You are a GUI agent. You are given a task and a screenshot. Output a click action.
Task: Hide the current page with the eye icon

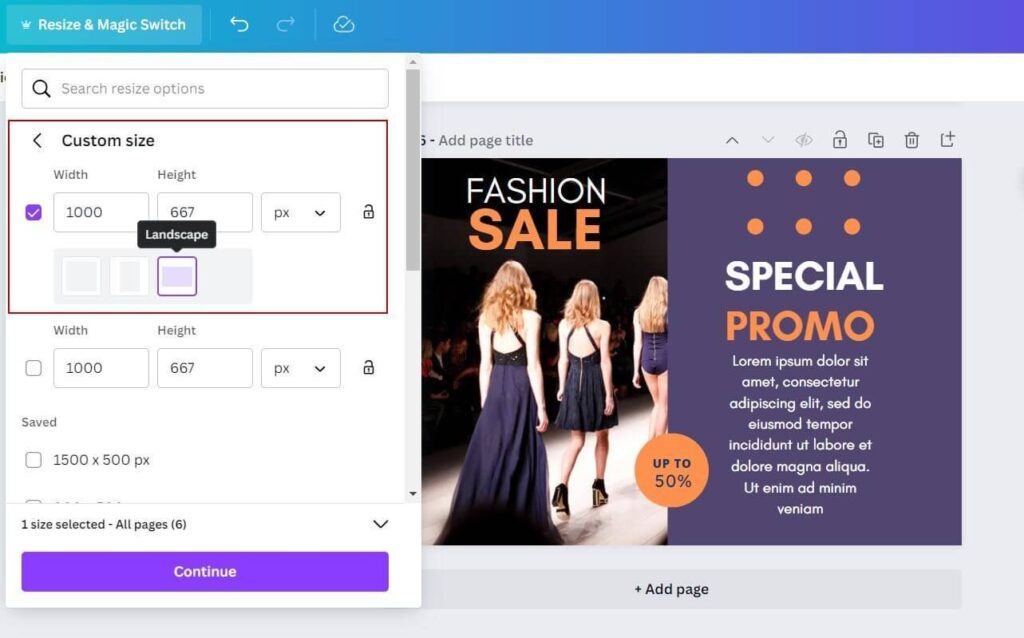pyautogui.click(x=804, y=140)
